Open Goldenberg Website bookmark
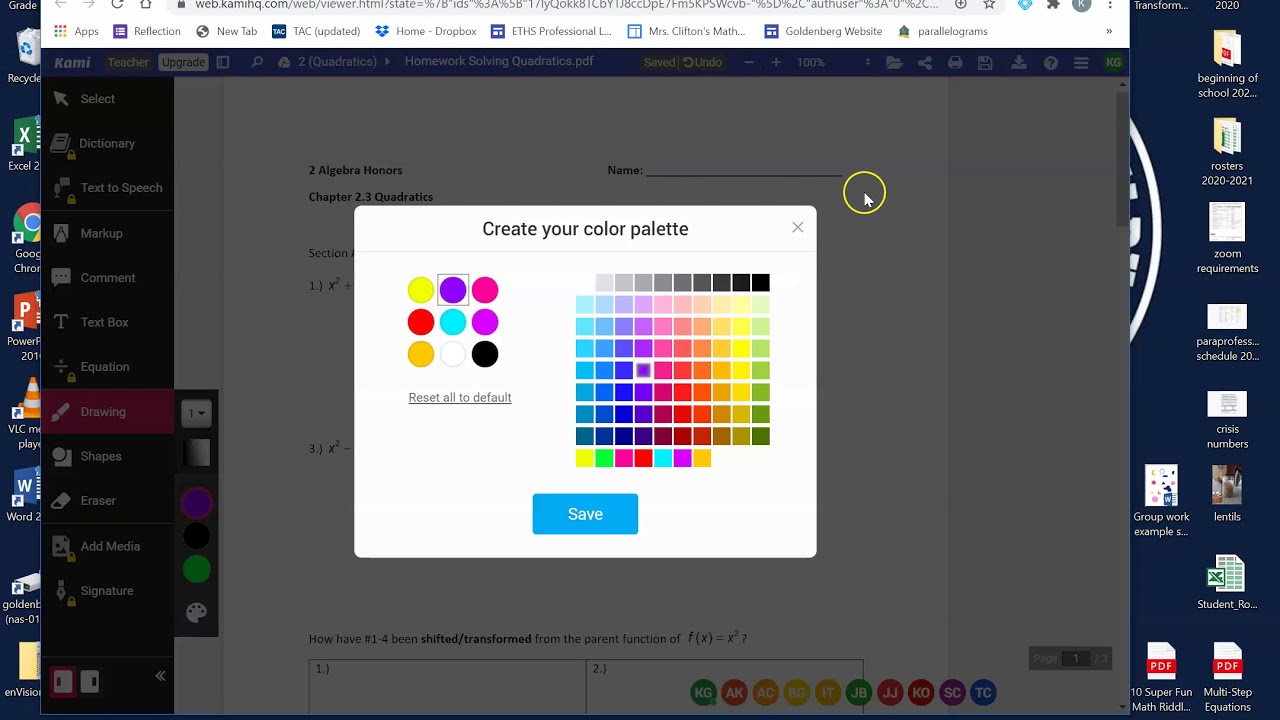 823,31
